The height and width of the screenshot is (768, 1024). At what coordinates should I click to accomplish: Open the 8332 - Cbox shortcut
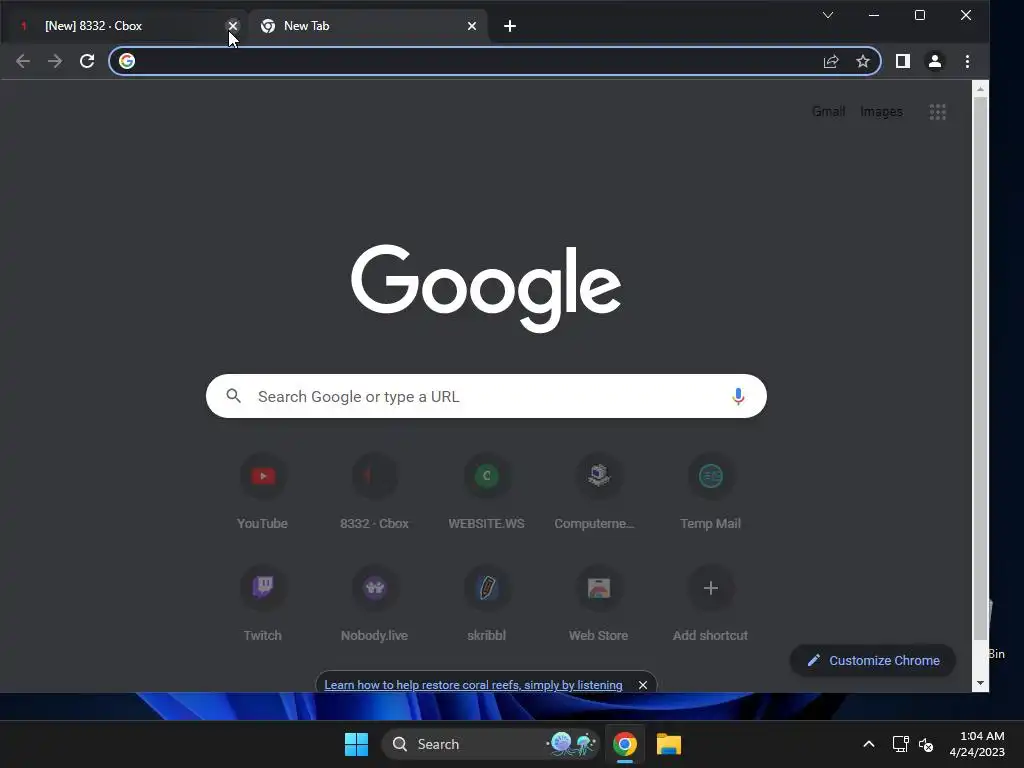(x=374, y=492)
